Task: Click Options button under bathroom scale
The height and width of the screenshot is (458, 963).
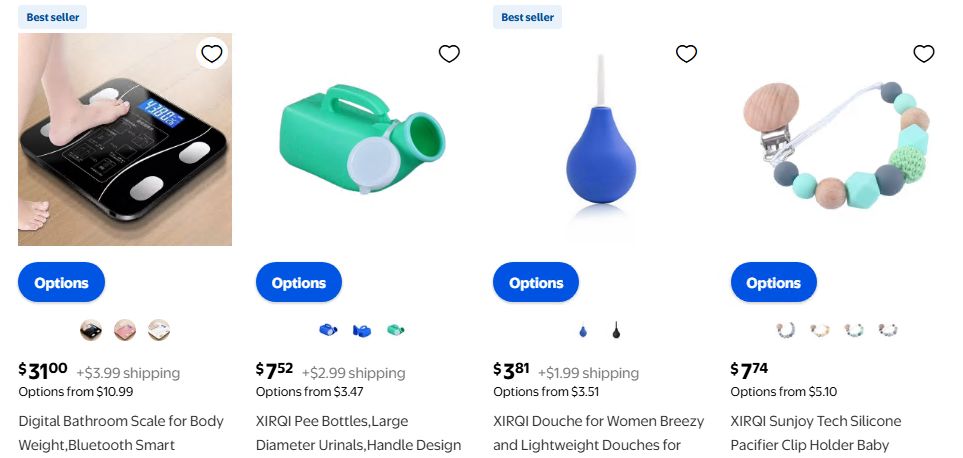Action: pyautogui.click(x=61, y=282)
